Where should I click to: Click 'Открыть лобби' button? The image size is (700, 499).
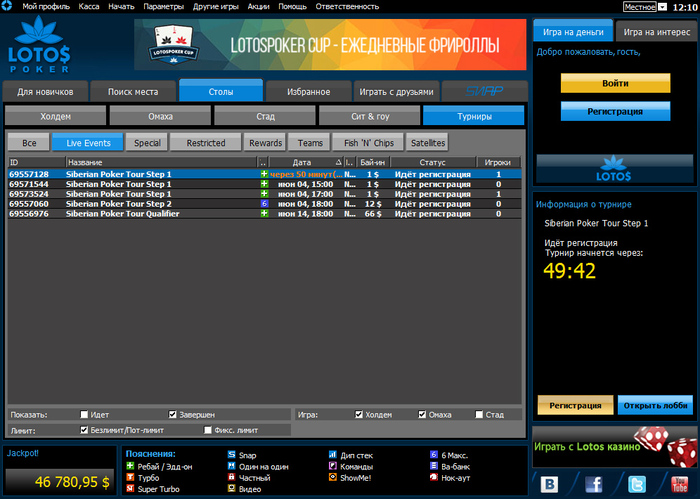click(x=655, y=405)
